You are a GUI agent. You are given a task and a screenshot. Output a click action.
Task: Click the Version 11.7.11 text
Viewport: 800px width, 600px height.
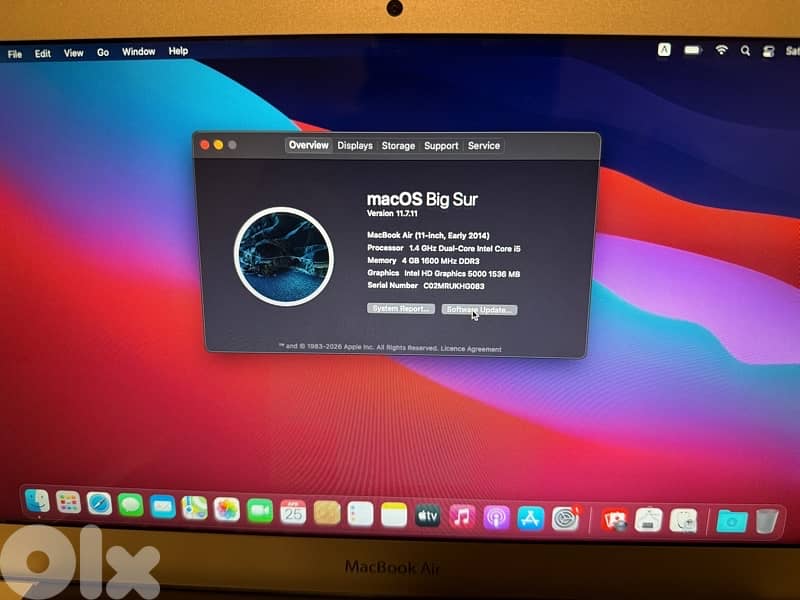pos(392,213)
